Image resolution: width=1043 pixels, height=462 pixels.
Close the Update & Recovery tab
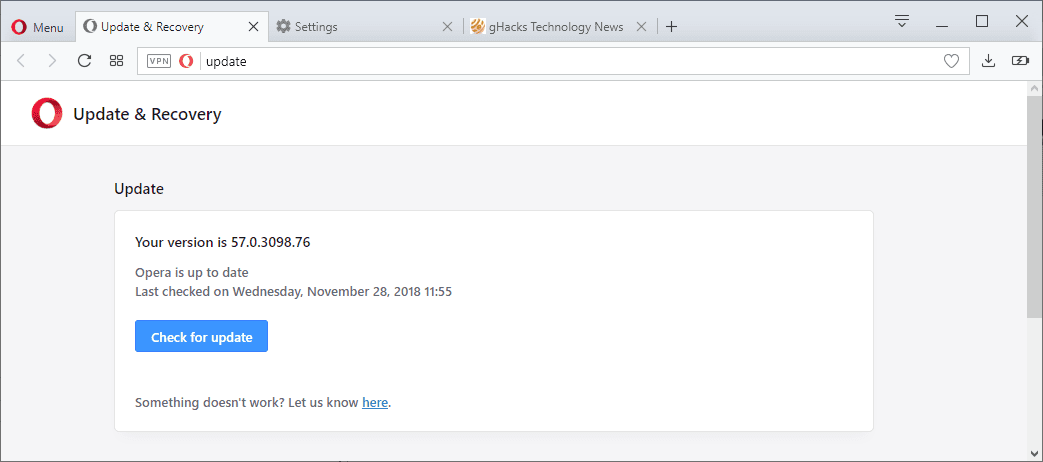(x=253, y=27)
